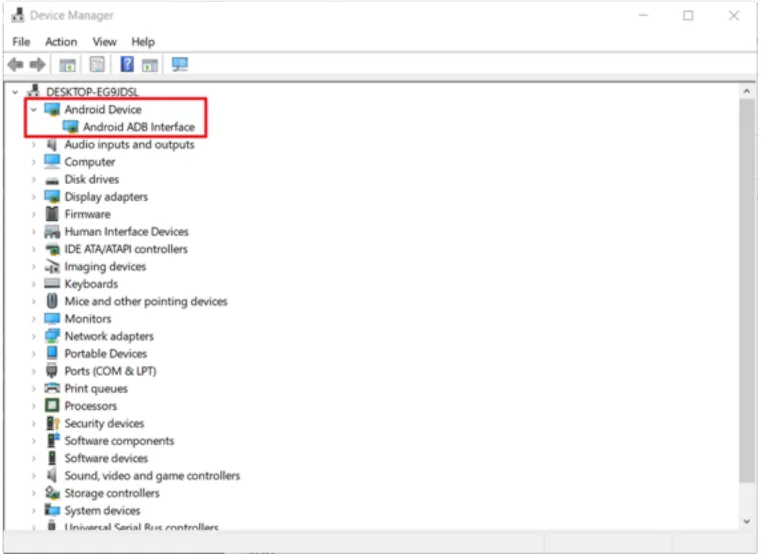Expand the Portable Devices category
Screen dimensions: 762x555
pos(34,354)
